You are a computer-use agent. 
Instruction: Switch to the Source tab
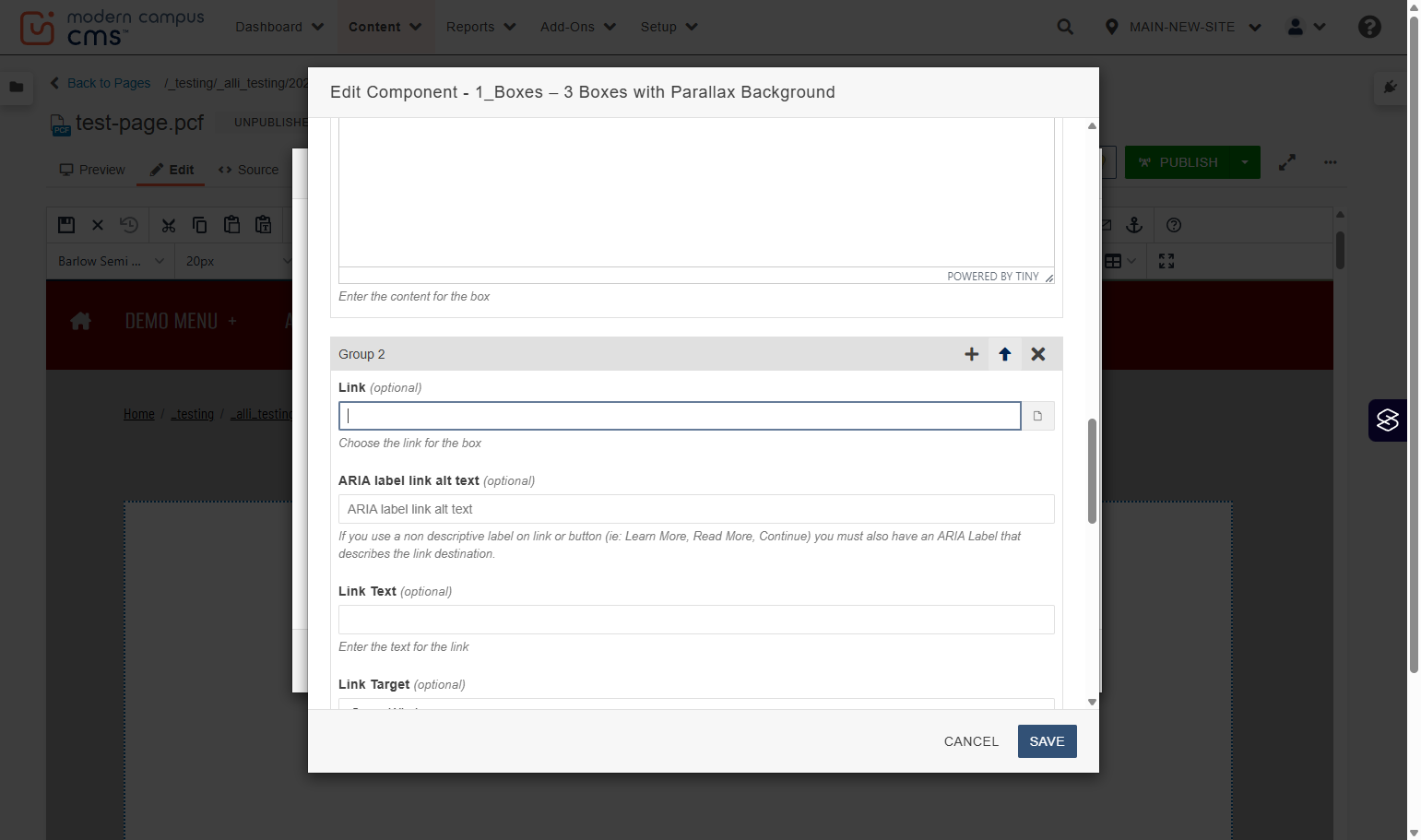(x=249, y=170)
